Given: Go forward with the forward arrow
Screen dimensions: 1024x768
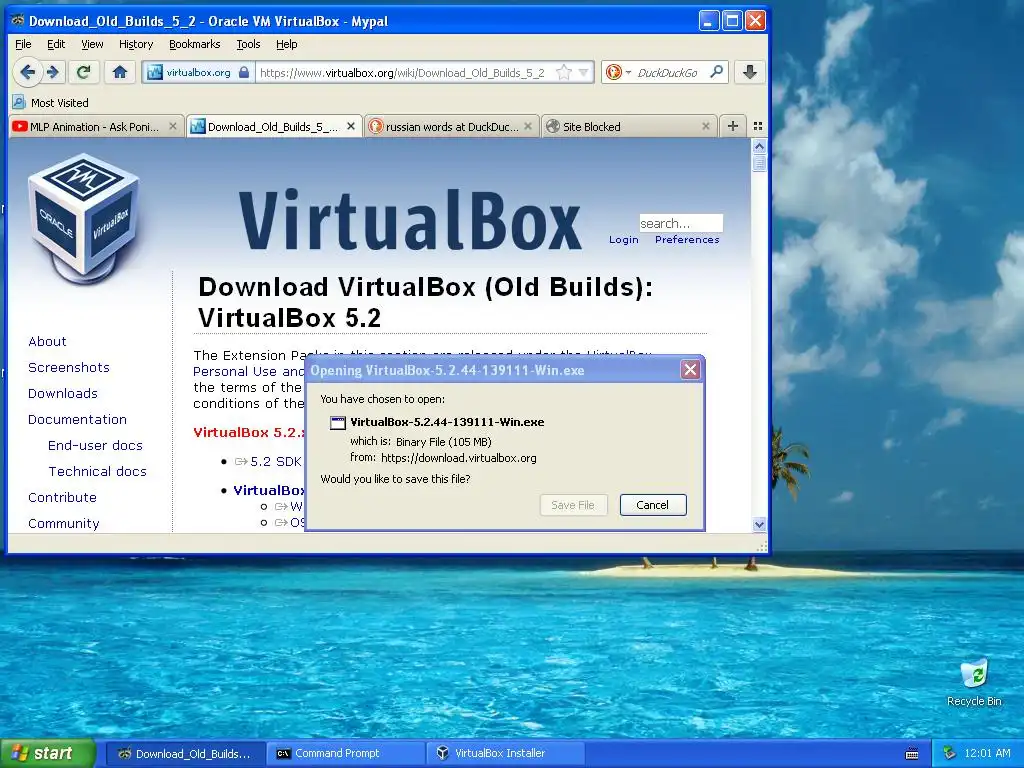Looking at the screenshot, I should [x=53, y=72].
